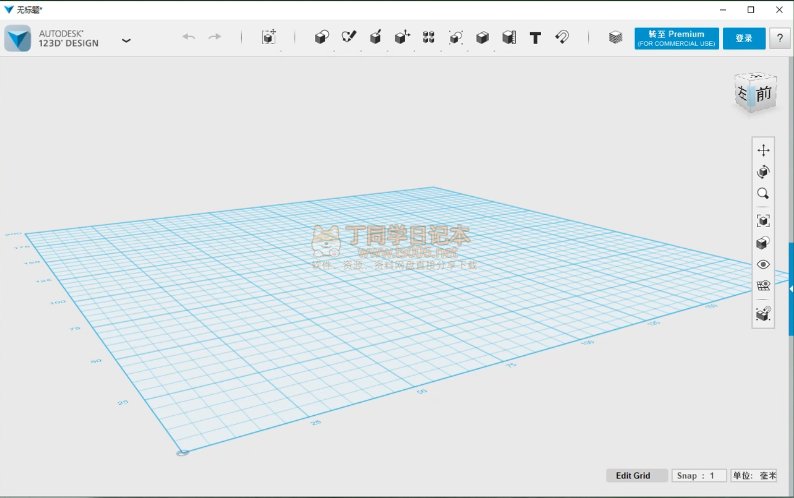The width and height of the screenshot is (794, 498).
Task: Open the 单位 units selector
Action: [x=757, y=476]
